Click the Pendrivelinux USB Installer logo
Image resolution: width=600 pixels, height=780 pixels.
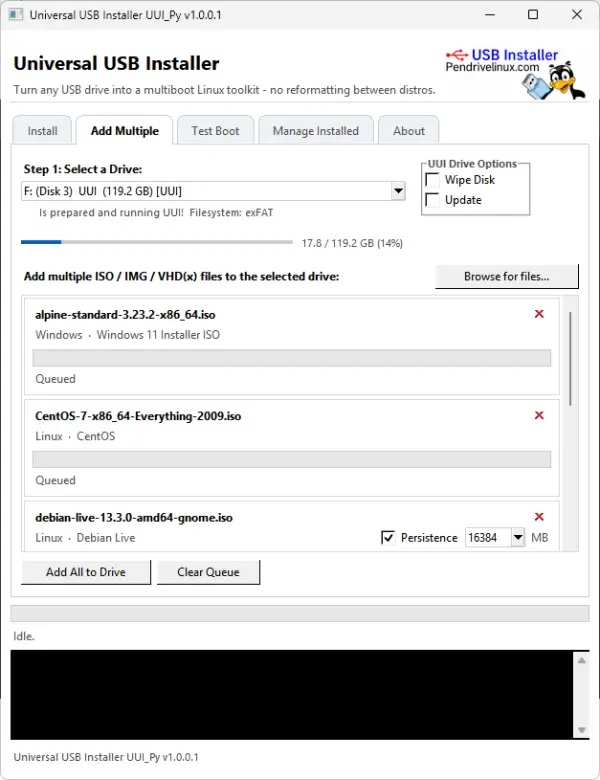pos(515,73)
